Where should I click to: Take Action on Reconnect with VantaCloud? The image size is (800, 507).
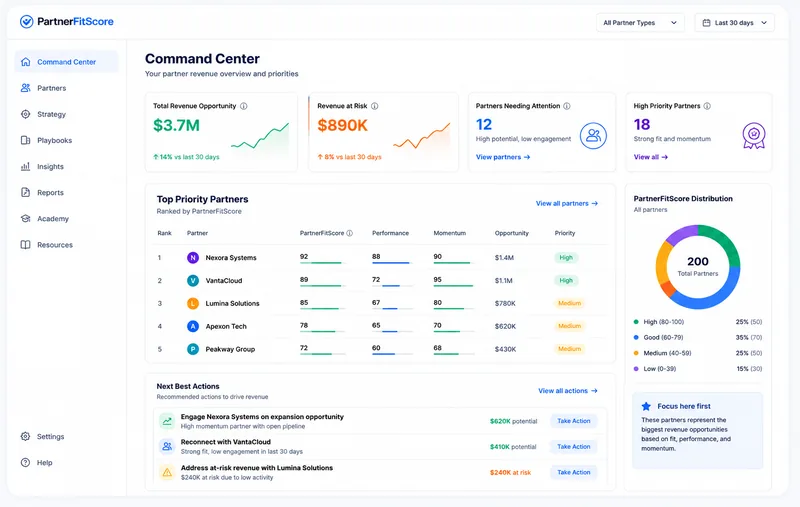(573, 446)
